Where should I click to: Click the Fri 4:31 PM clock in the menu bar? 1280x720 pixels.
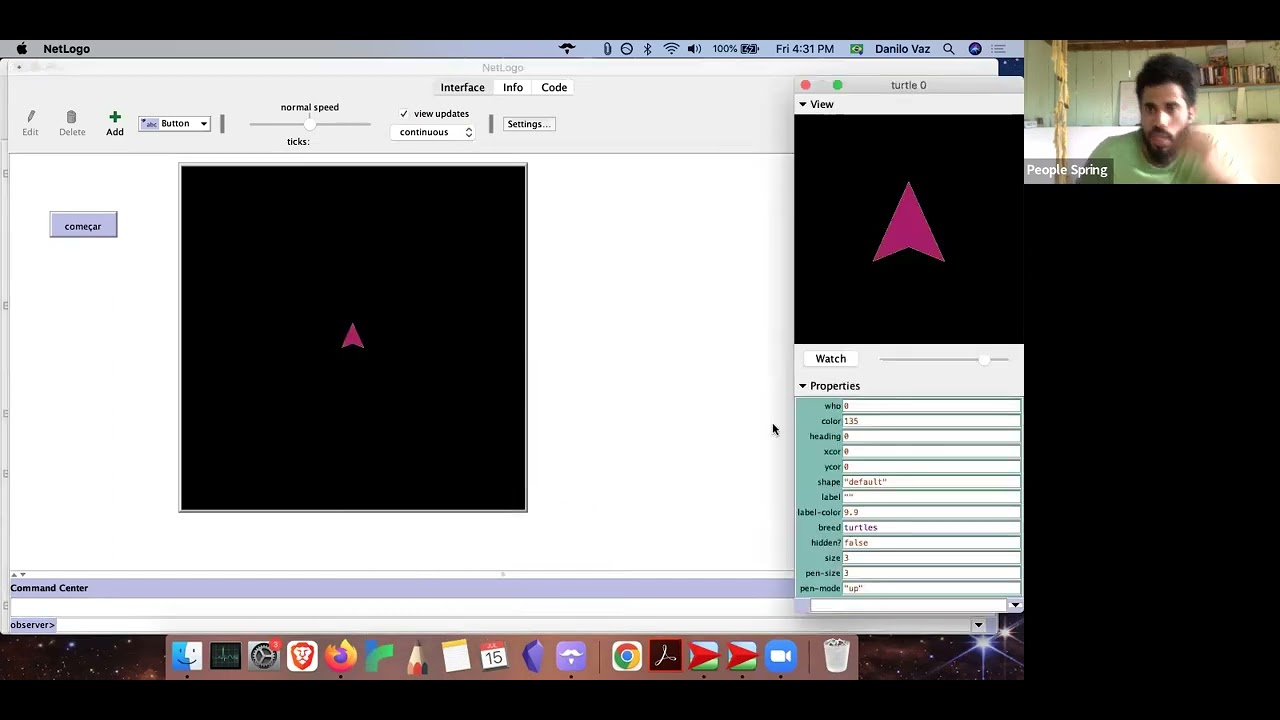coord(805,49)
